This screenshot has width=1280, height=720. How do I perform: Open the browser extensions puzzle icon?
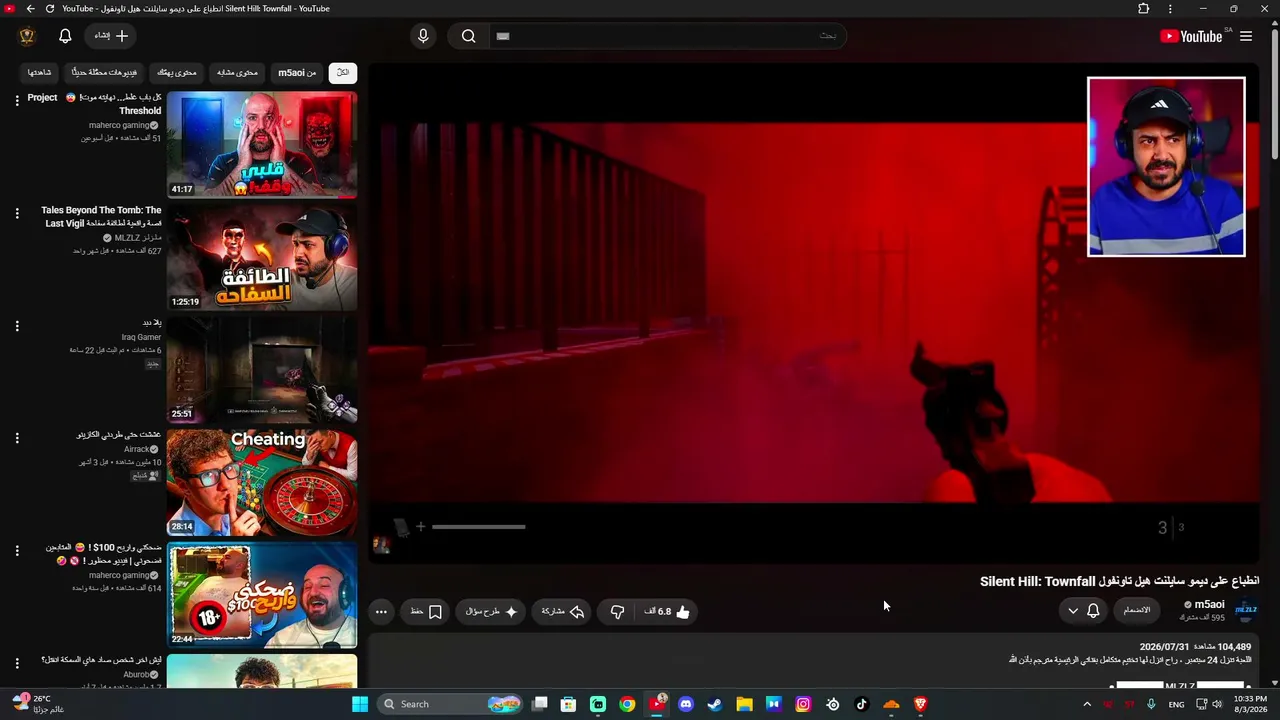pyautogui.click(x=1144, y=8)
